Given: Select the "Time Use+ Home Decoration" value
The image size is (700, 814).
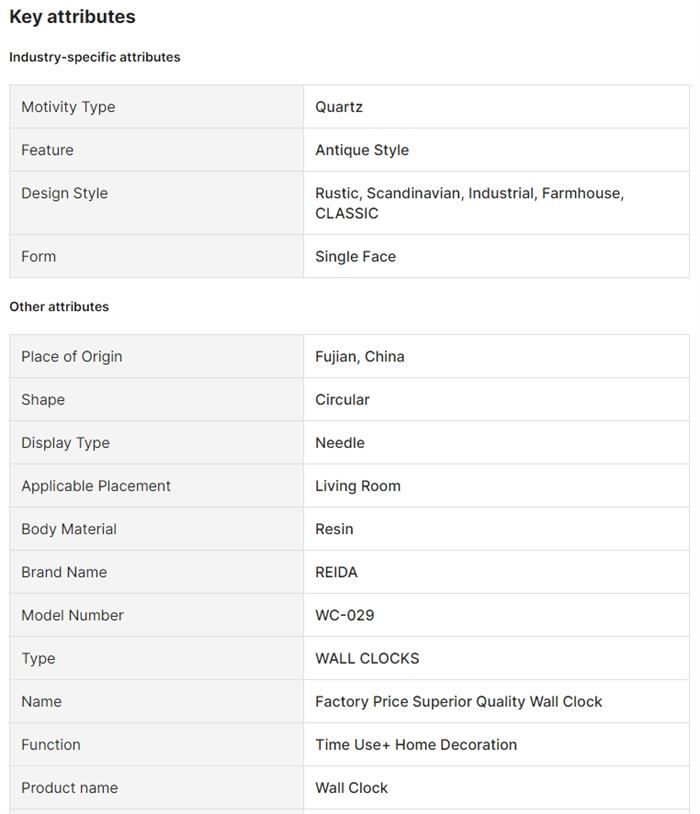Looking at the screenshot, I should click(x=416, y=744).
